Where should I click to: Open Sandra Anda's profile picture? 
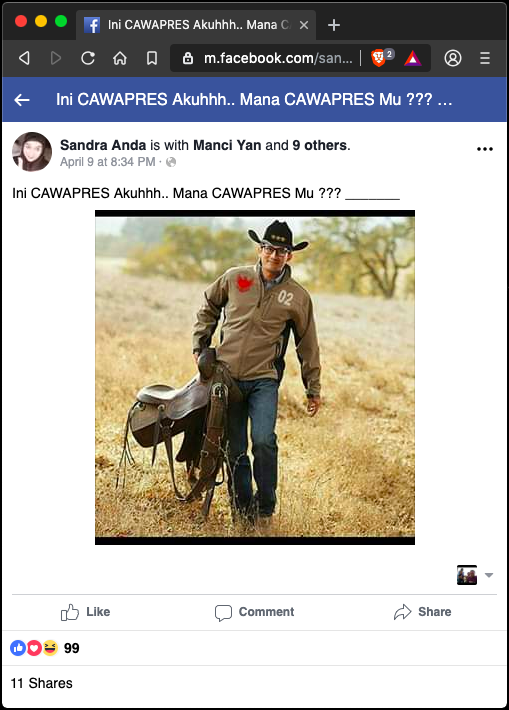tap(32, 152)
